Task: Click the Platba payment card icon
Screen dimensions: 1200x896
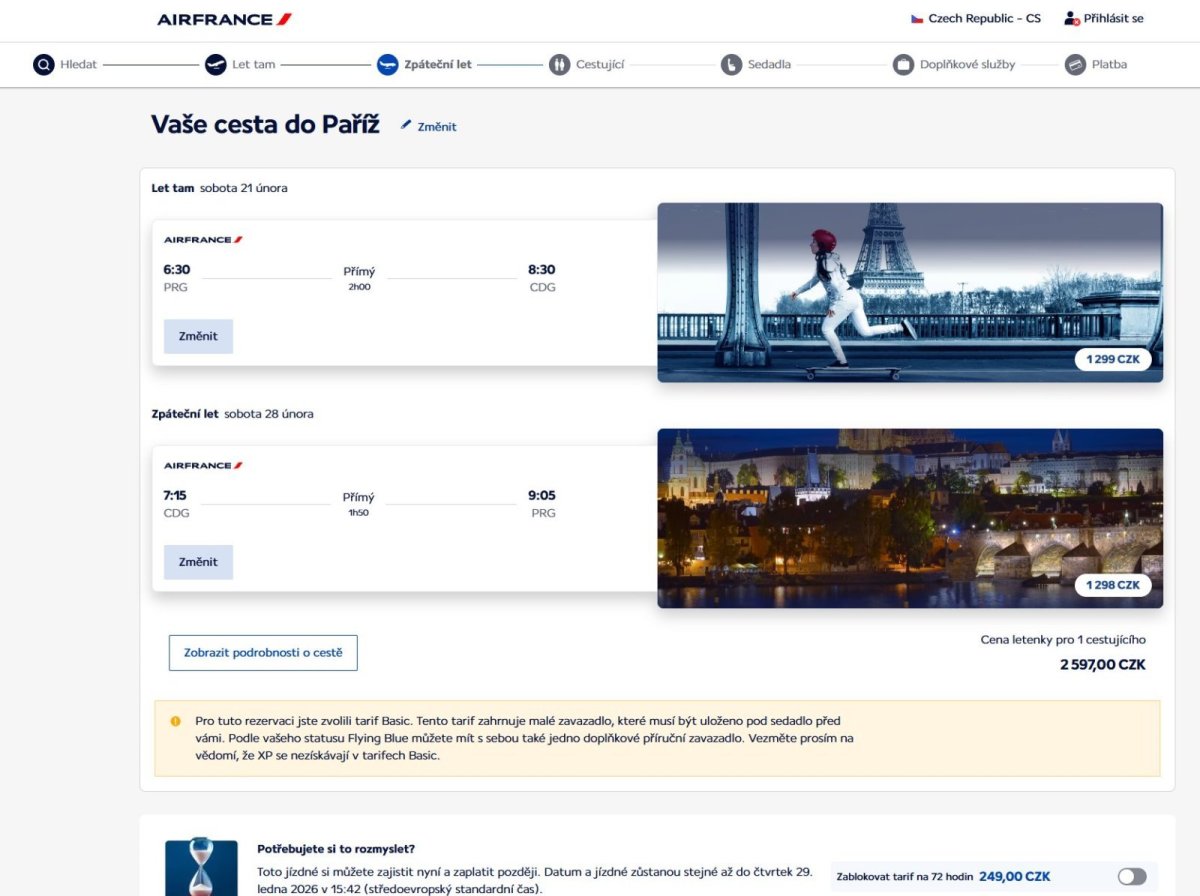Action: coord(1075,65)
